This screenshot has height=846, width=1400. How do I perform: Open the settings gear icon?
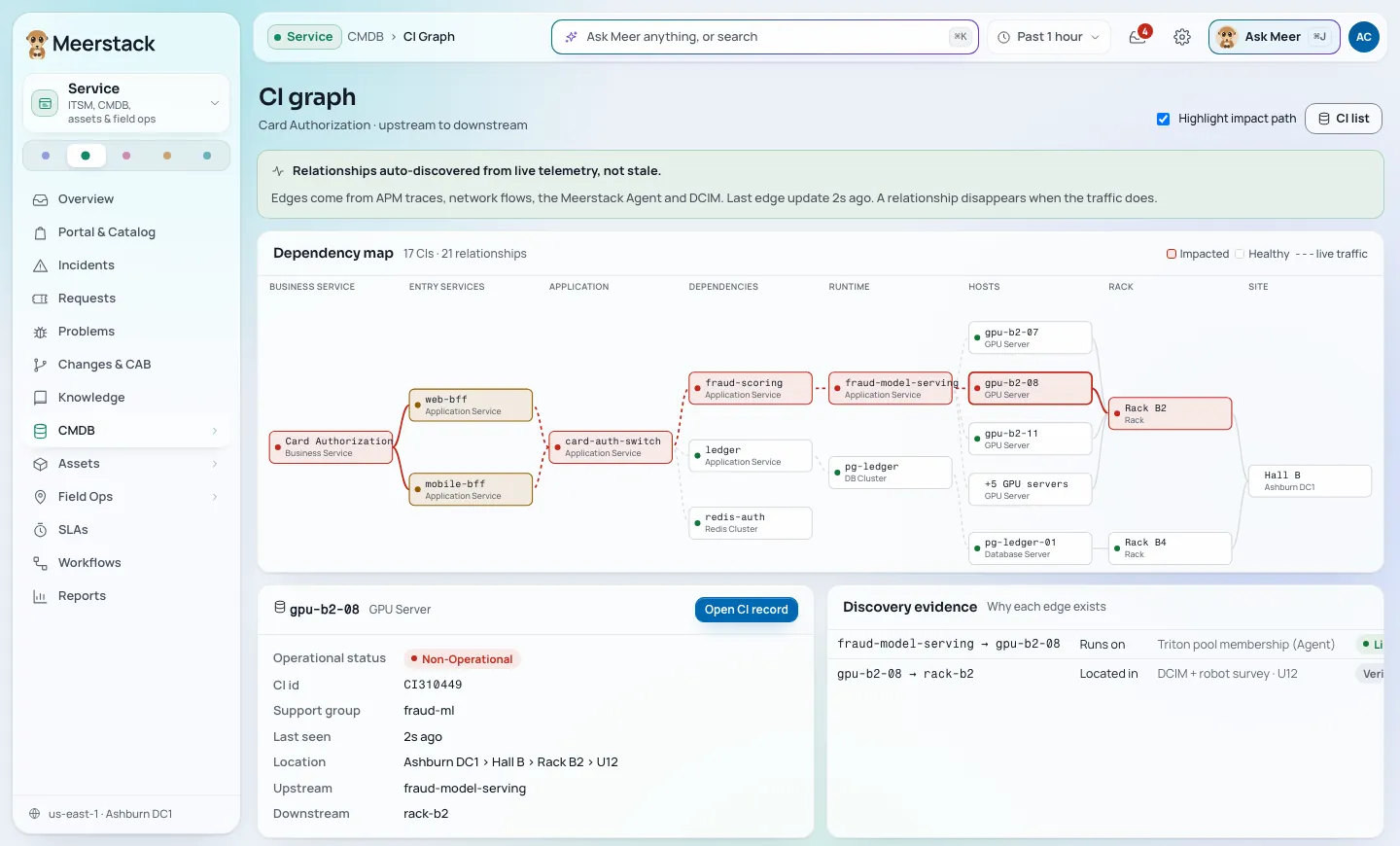point(1182,37)
